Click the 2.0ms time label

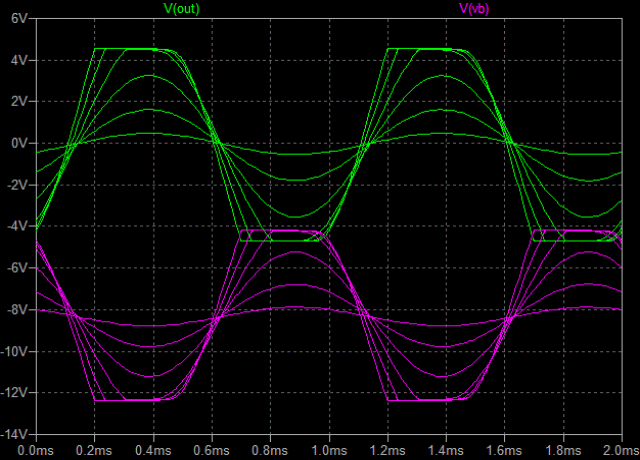[621, 451]
